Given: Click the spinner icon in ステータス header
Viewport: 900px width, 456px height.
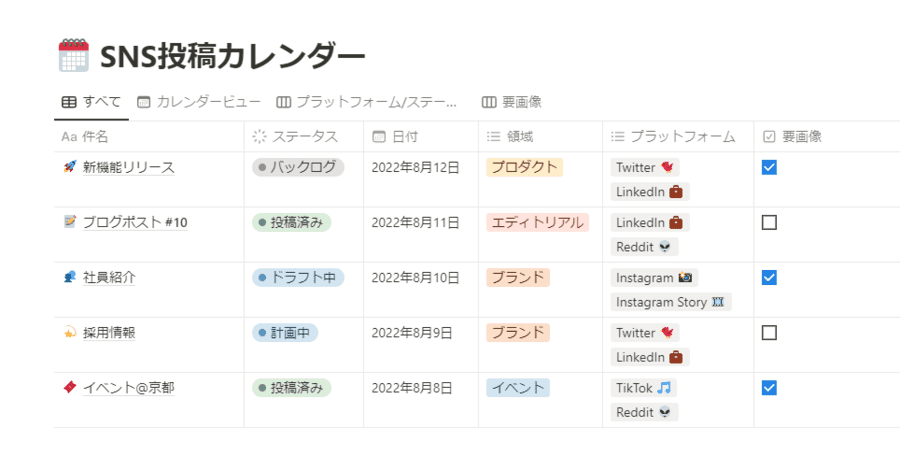Looking at the screenshot, I should tap(259, 137).
